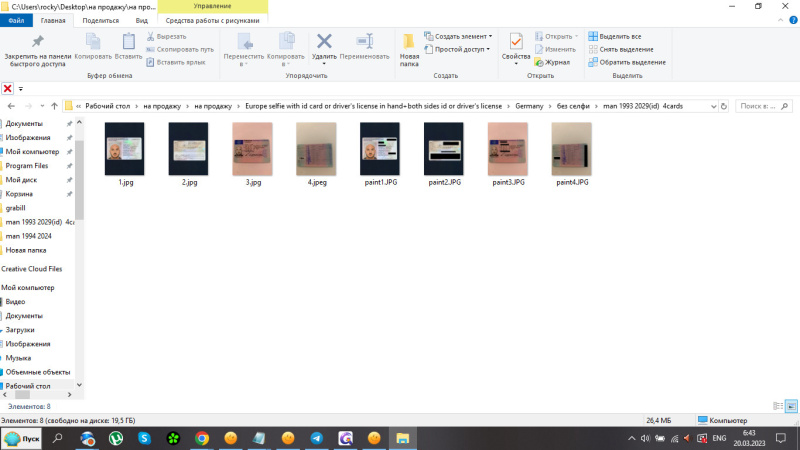This screenshot has width=800, height=450.
Task: Create a new folder with Новая папка
Action: [409, 47]
